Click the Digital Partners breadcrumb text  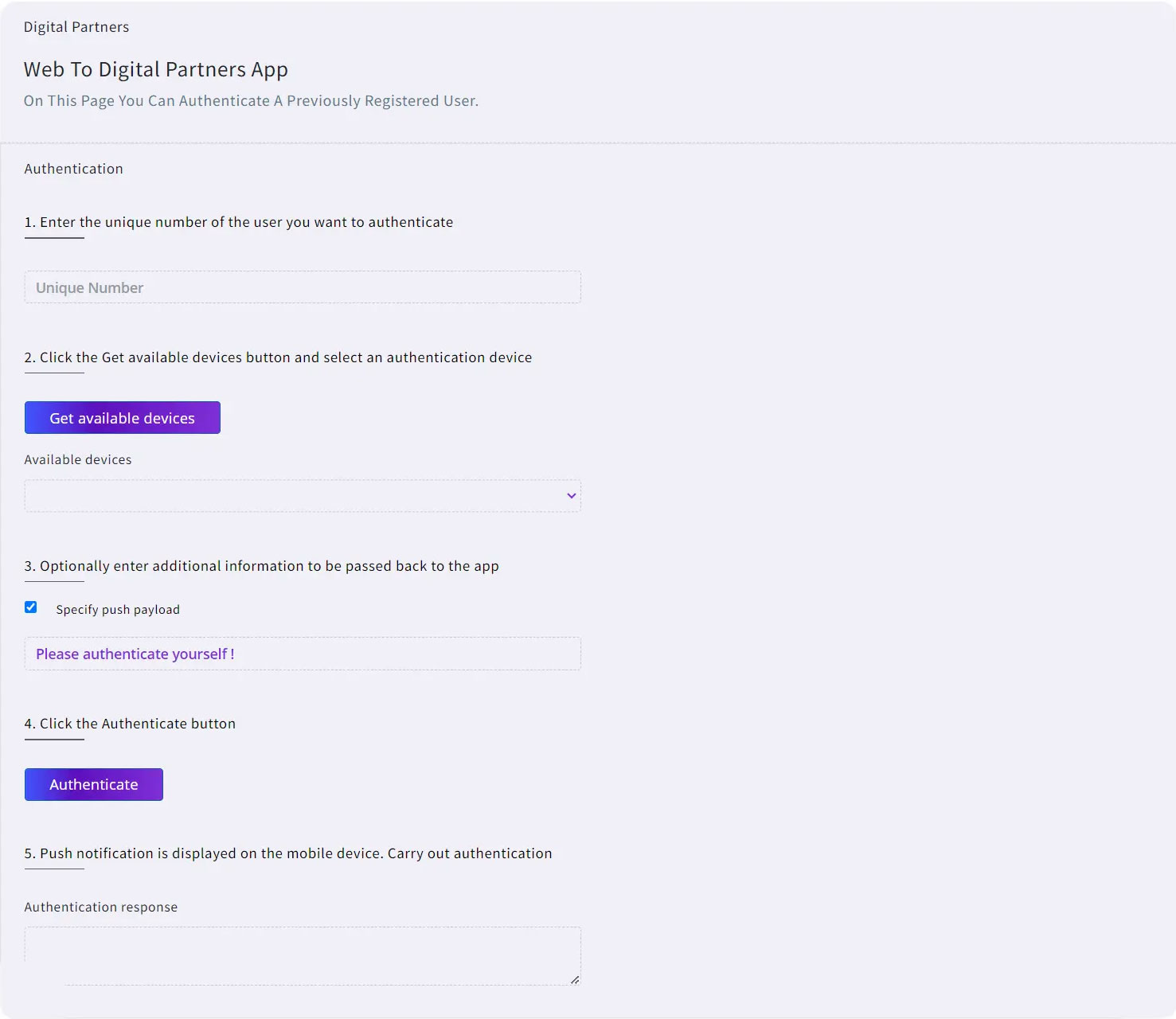pyautogui.click(x=76, y=27)
